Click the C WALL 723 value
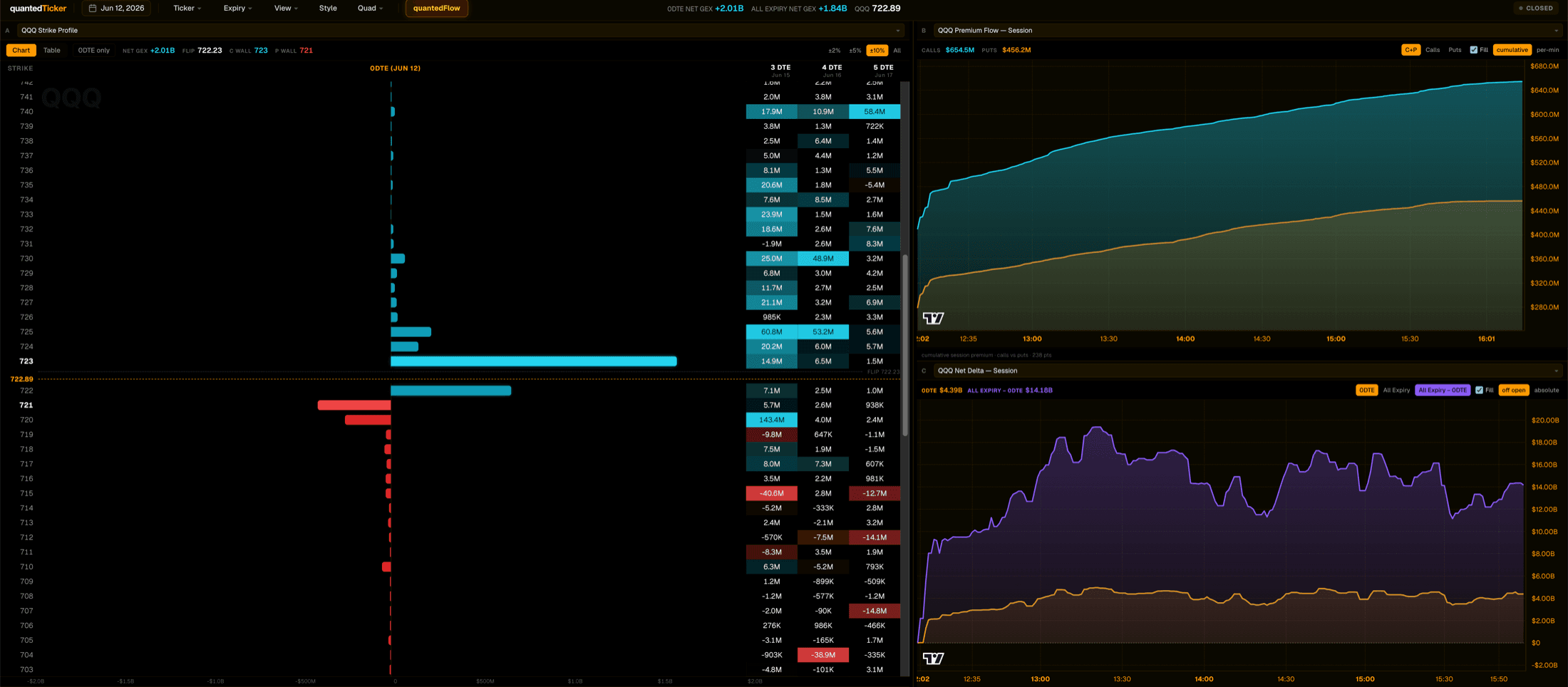The width and height of the screenshot is (1568, 687). 261,51
